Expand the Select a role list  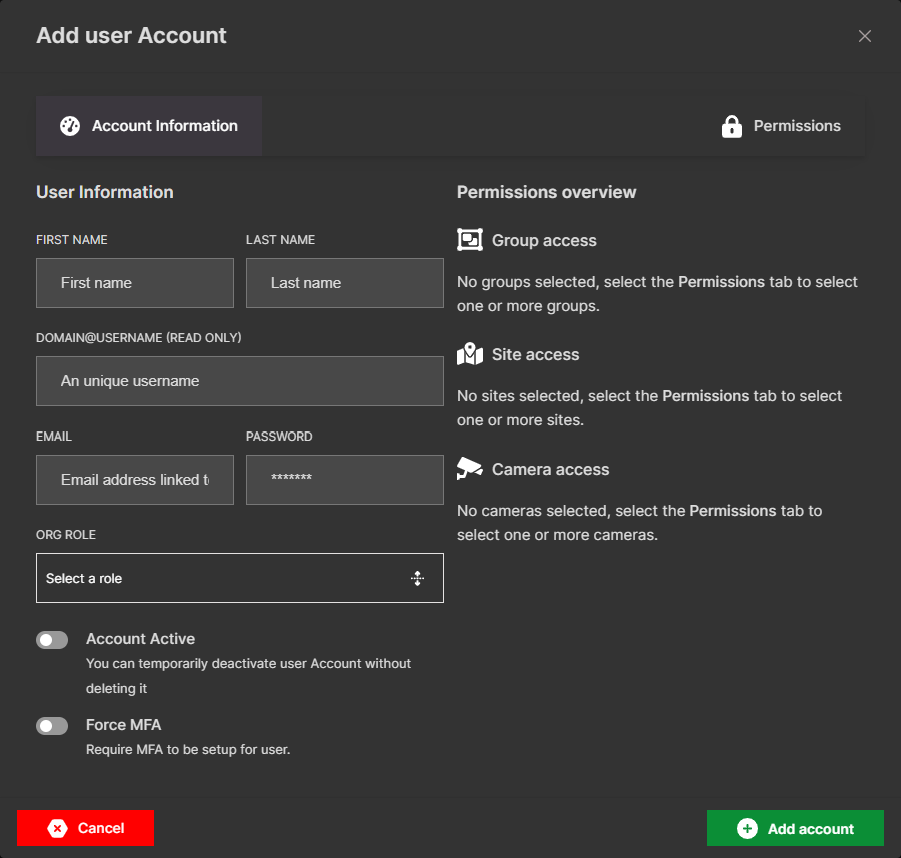pos(240,578)
